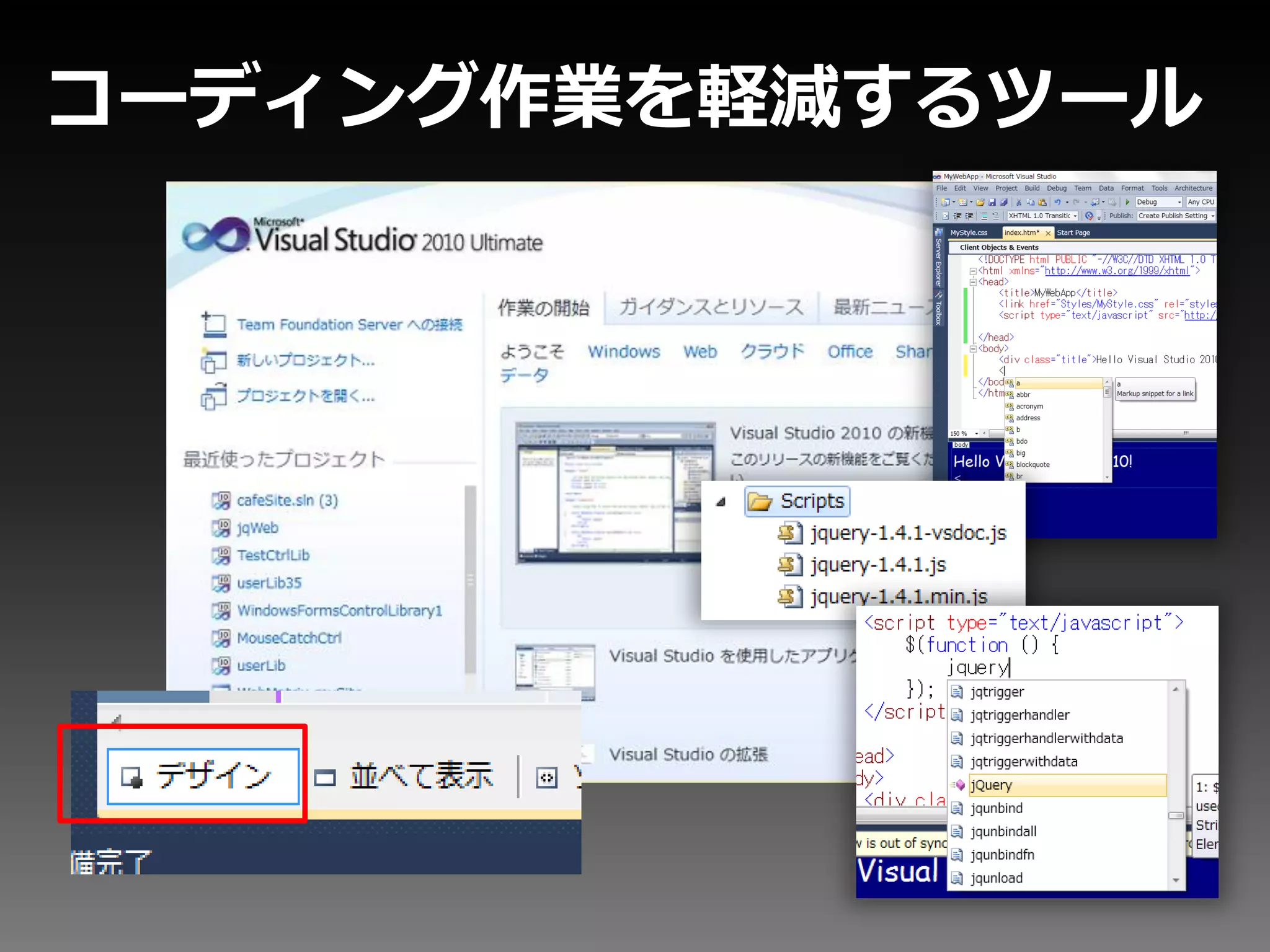The height and width of the screenshot is (952, 1270).
Task: Open the 150 % zoom dropdown
Action: [965, 434]
